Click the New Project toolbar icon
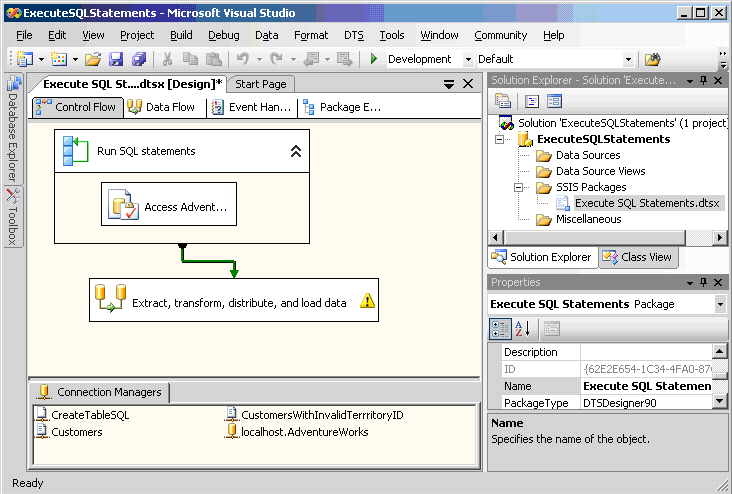Viewport: 732px width, 494px height. 25,59
